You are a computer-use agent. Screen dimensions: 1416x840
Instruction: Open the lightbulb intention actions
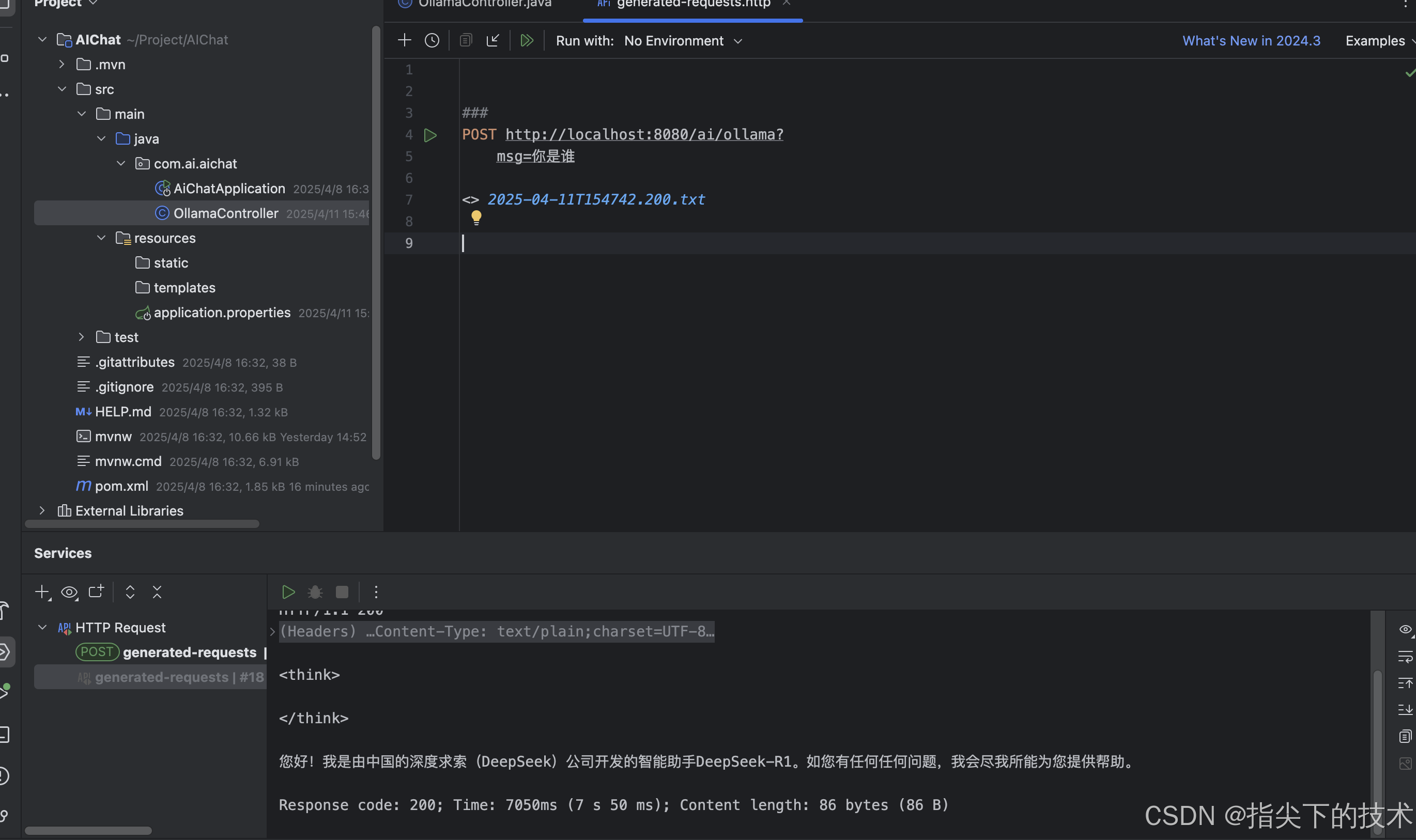pos(476,217)
